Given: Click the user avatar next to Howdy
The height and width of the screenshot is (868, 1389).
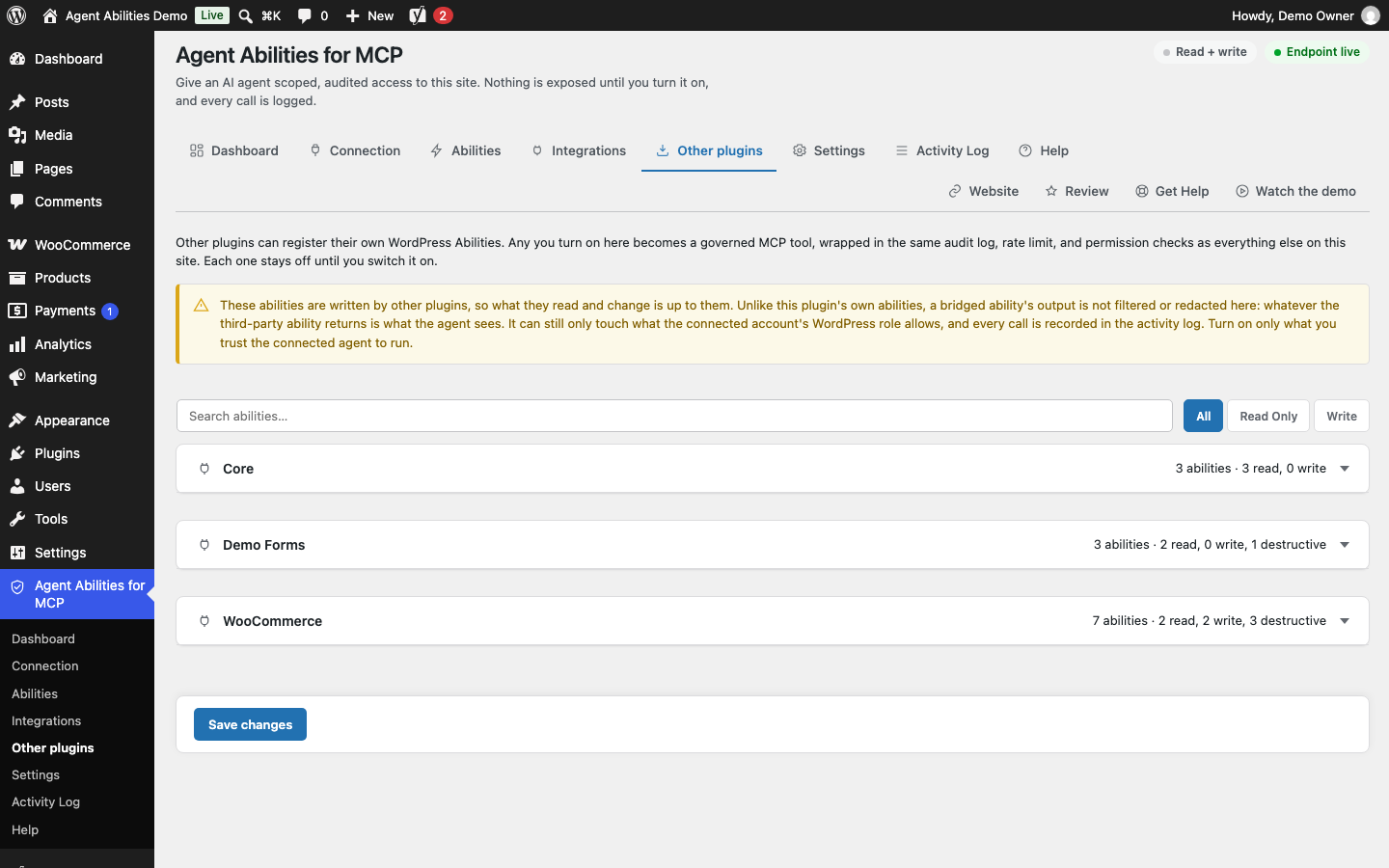Looking at the screenshot, I should [x=1370, y=15].
